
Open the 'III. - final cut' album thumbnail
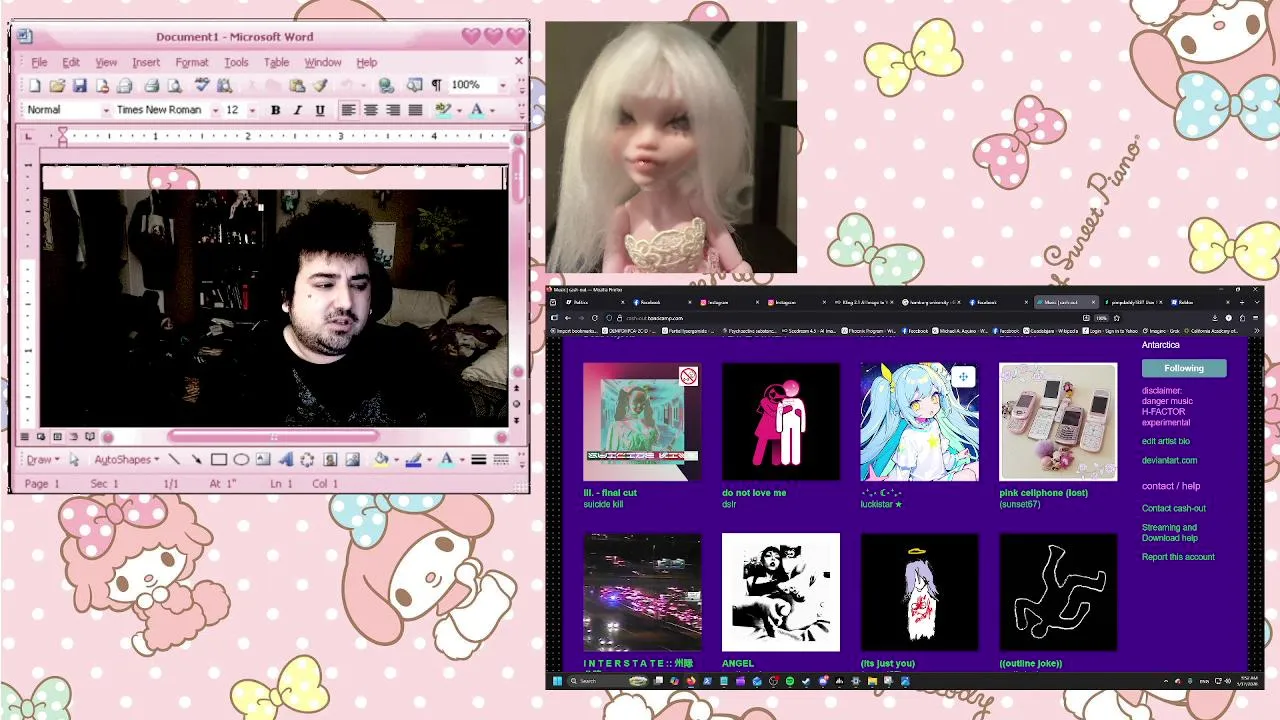[x=642, y=421]
